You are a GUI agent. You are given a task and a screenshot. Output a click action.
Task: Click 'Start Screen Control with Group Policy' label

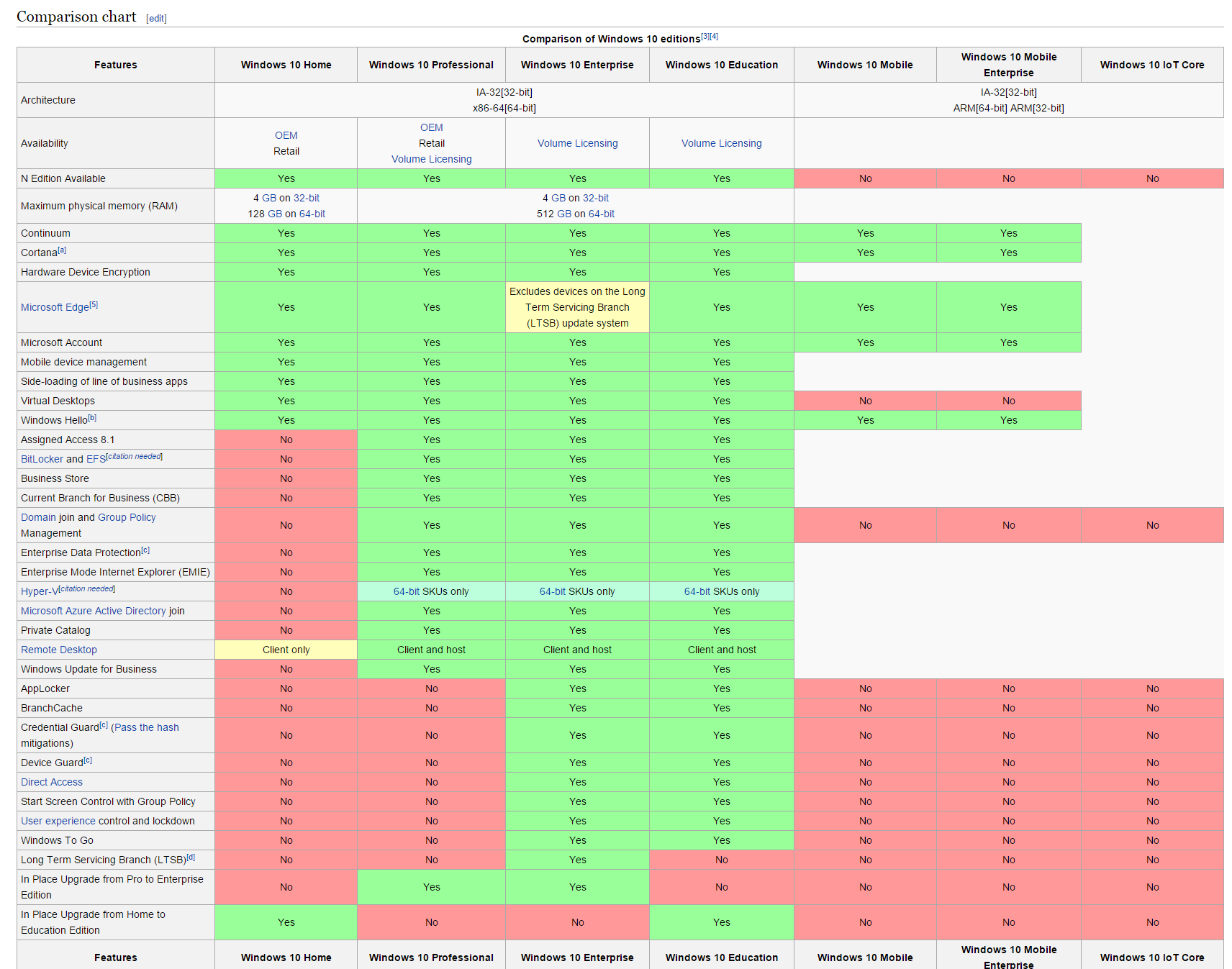click(x=108, y=801)
